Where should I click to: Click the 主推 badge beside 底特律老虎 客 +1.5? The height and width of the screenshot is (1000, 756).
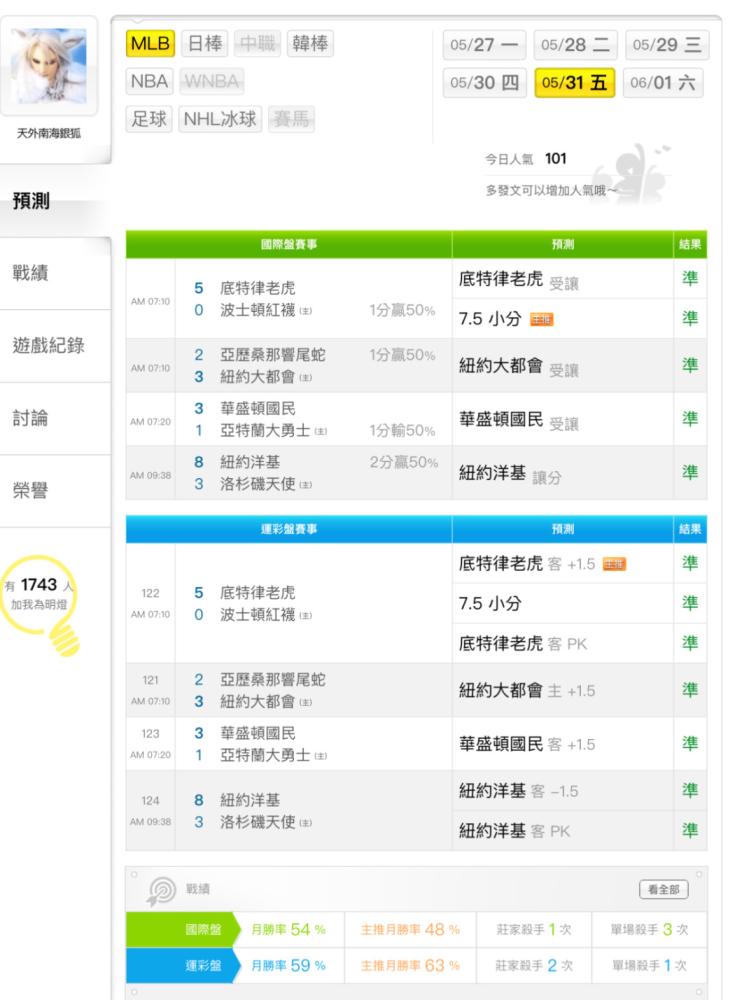[614, 564]
